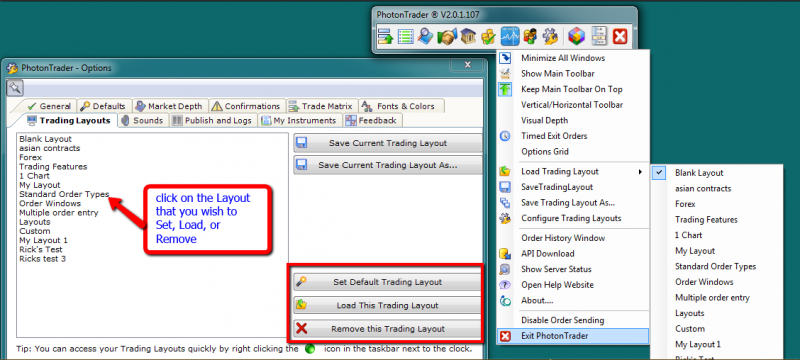800x360 pixels.
Task: Click the magnifier over book toolbar icon
Action: (426, 37)
